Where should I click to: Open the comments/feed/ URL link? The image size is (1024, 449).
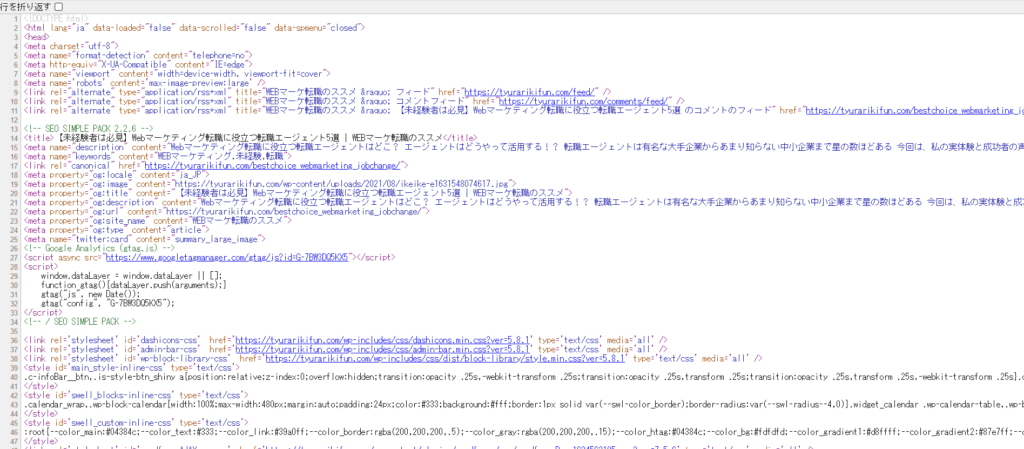tap(584, 101)
